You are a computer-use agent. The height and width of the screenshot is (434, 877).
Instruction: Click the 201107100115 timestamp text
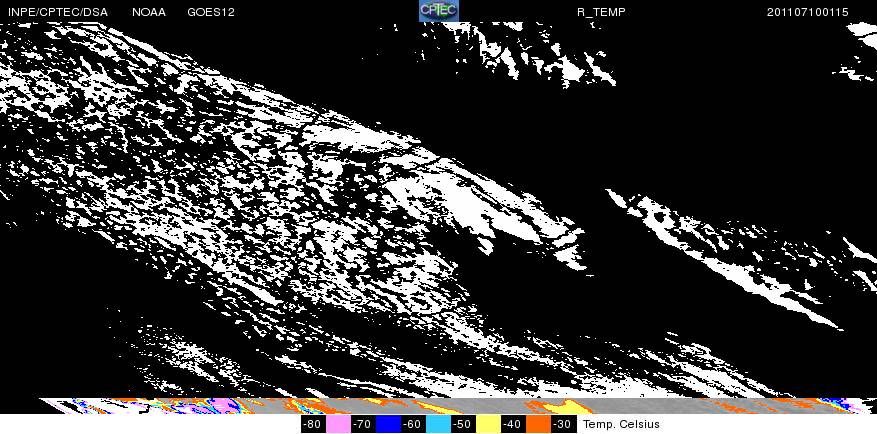pos(808,12)
